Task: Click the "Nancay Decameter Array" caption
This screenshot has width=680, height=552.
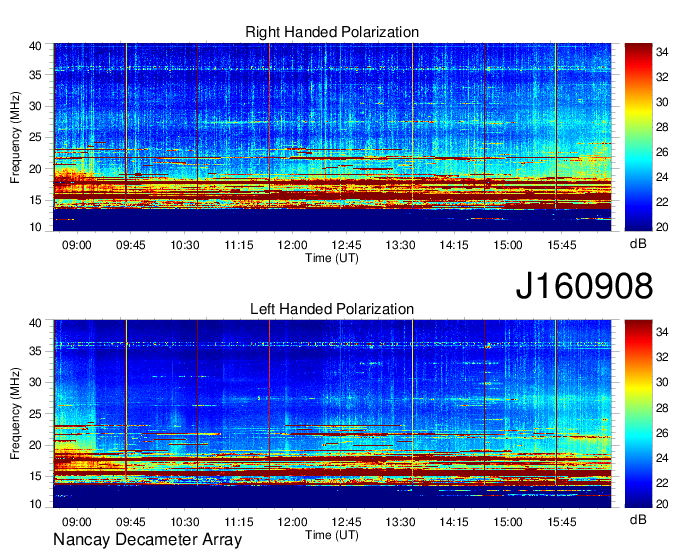Action: tap(147, 539)
